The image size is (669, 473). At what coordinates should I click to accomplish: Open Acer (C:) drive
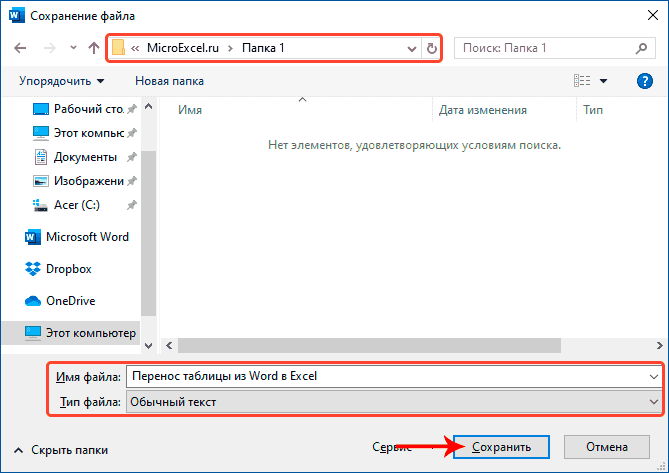pos(84,205)
